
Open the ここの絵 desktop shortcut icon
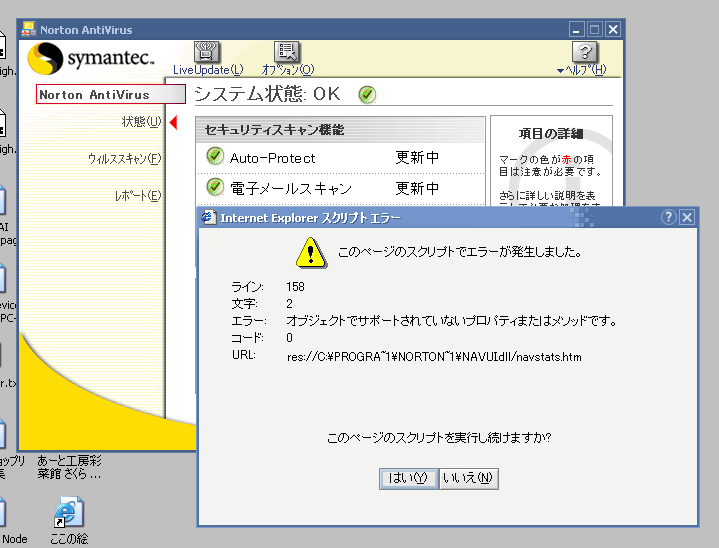pyautogui.click(x=69, y=512)
